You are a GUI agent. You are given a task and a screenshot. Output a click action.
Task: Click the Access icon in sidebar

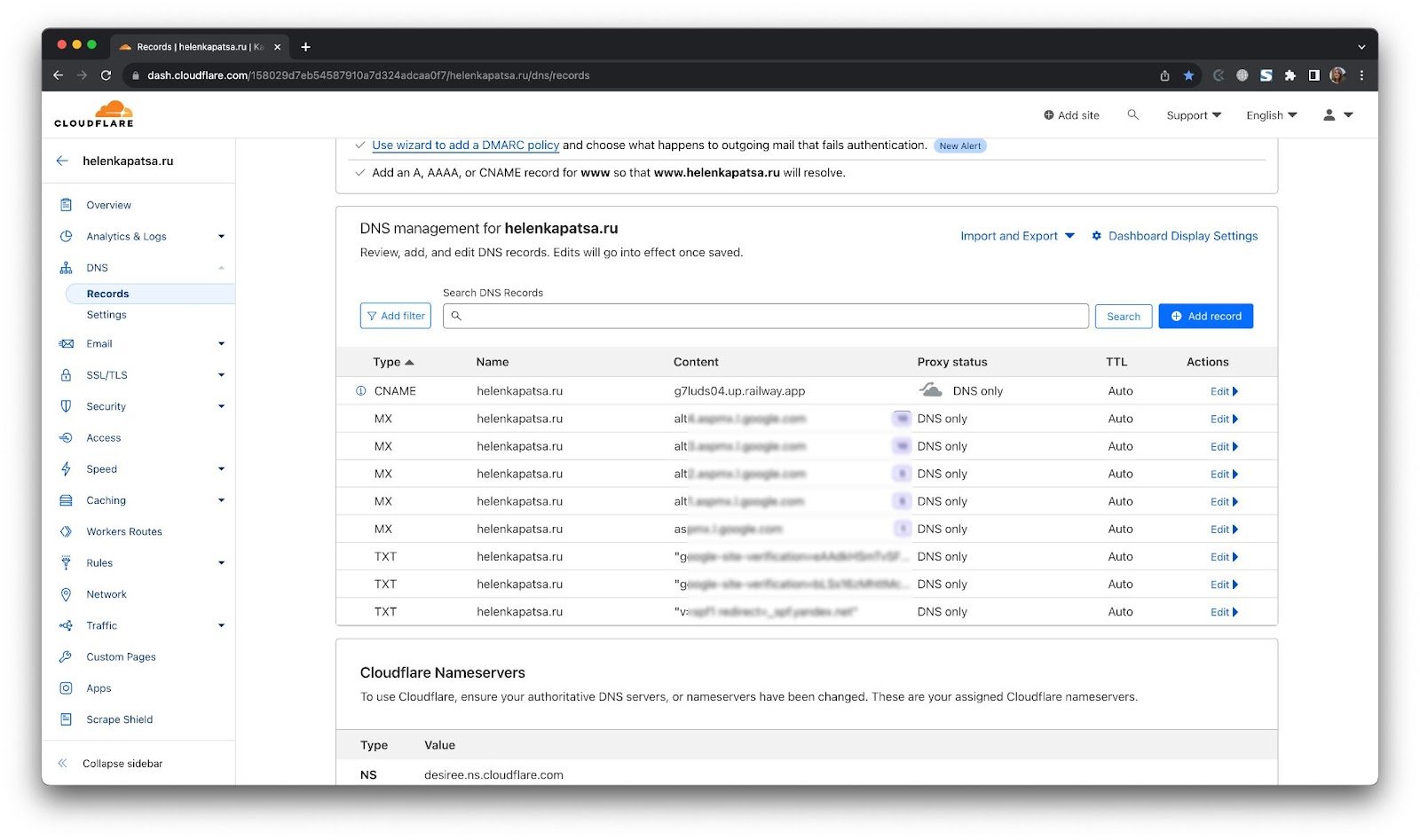click(66, 437)
